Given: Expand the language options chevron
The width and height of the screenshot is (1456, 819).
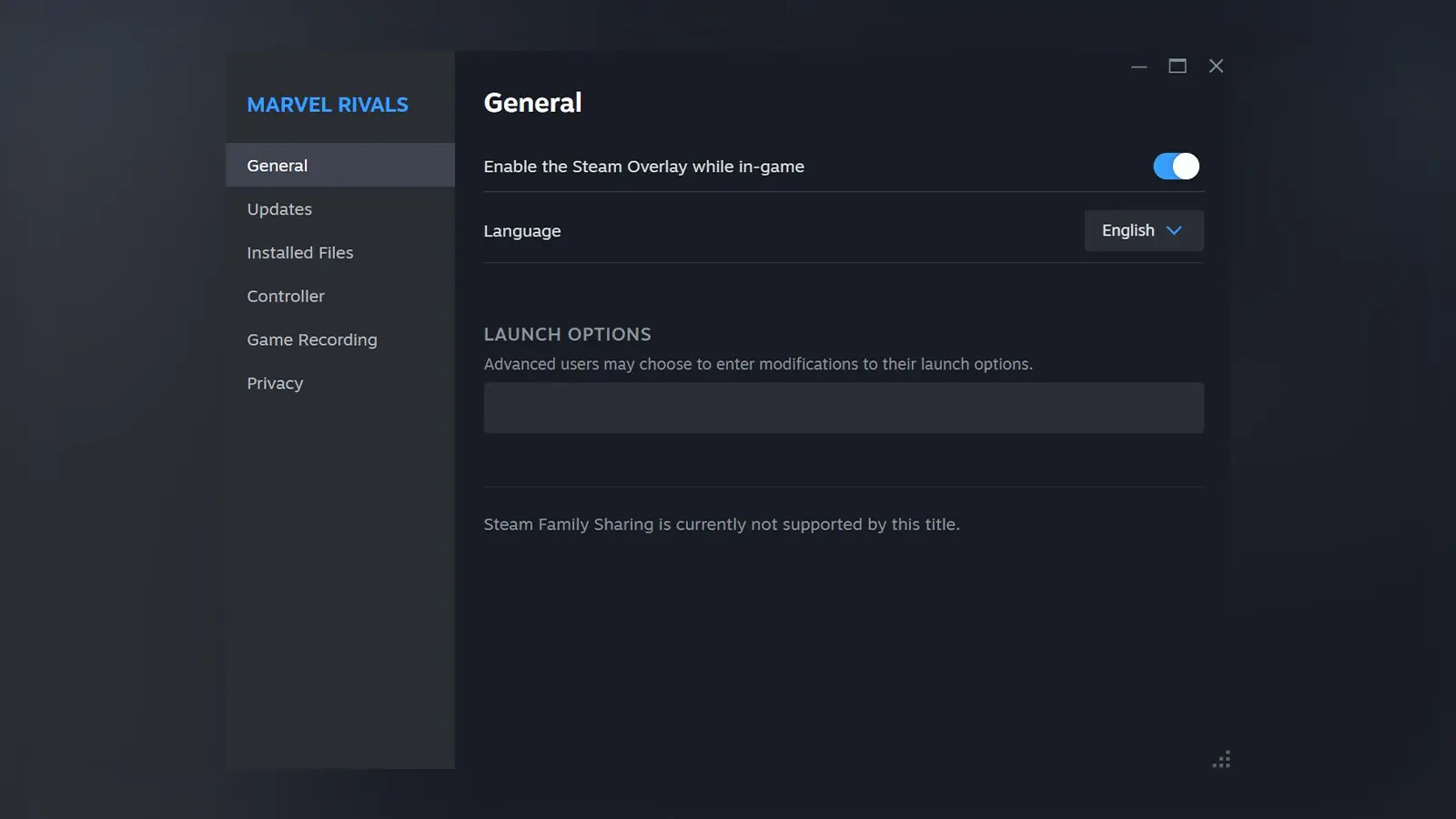Looking at the screenshot, I should click(x=1174, y=230).
